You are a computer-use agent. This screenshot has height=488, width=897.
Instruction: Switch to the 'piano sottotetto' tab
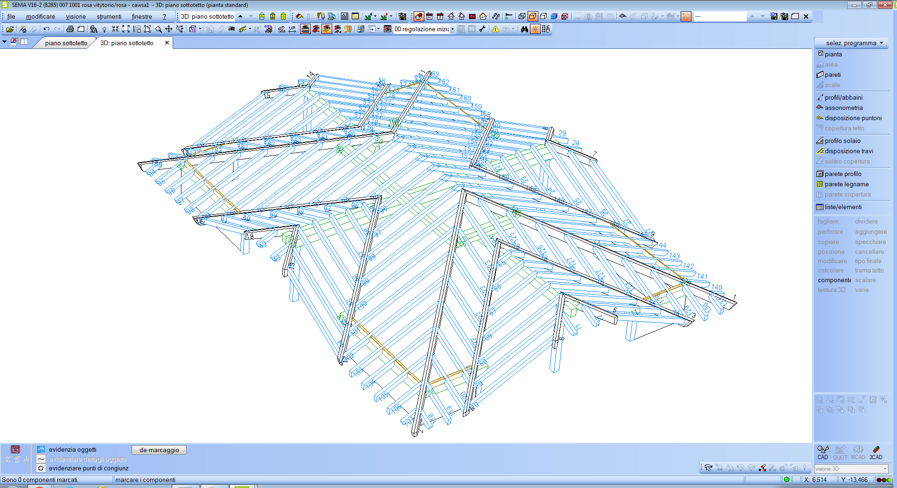click(x=66, y=43)
